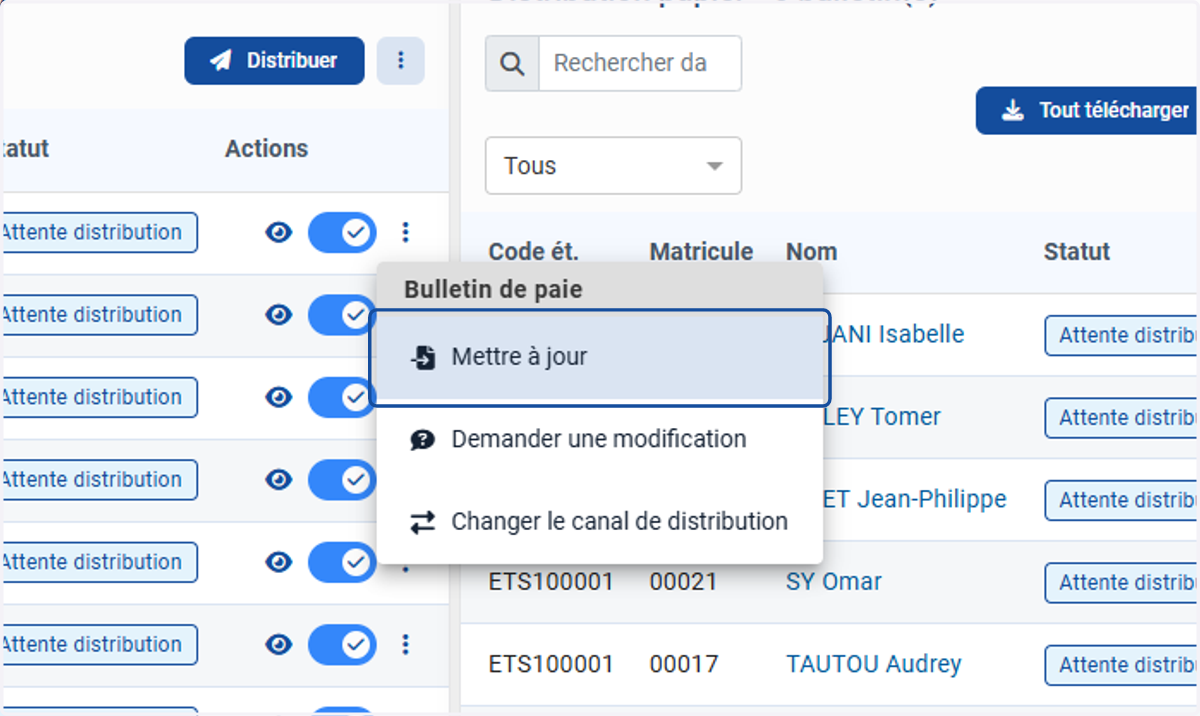Viewport: 1200px width, 716px height.
Task: Toggle the switch in third left row
Action: click(x=342, y=397)
